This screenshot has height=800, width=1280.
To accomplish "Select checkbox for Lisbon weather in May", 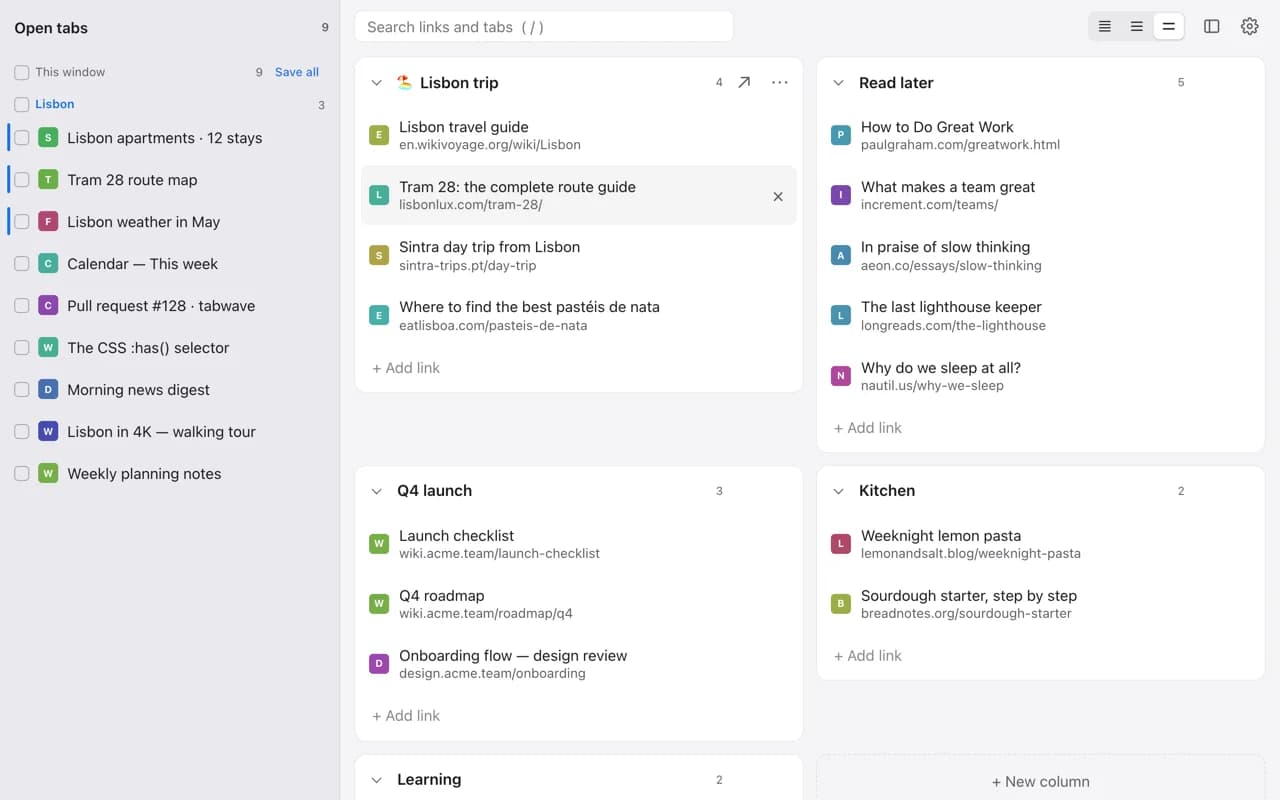I will click(x=21, y=222).
